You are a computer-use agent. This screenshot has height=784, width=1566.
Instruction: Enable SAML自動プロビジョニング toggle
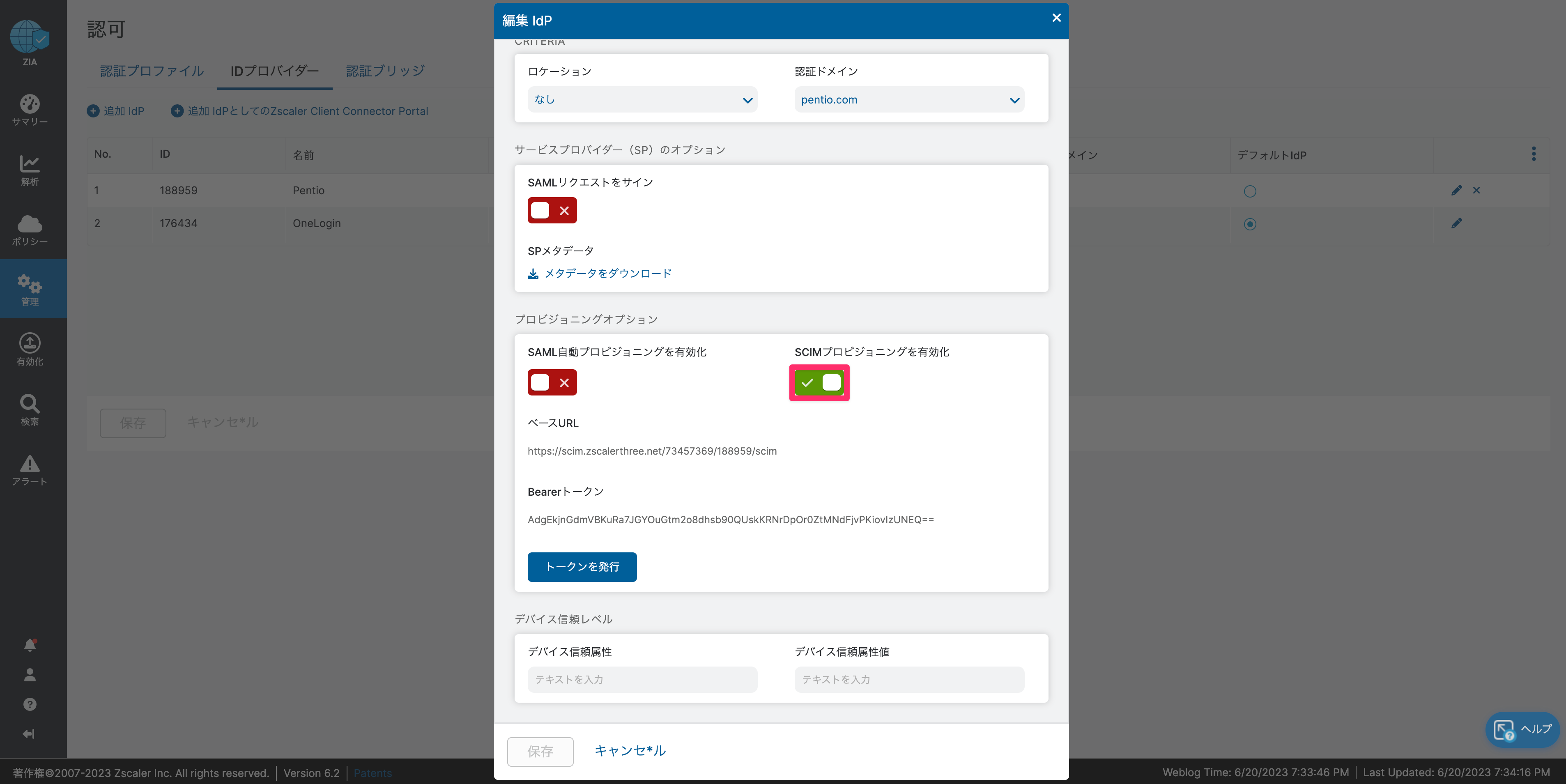pyautogui.click(x=552, y=382)
